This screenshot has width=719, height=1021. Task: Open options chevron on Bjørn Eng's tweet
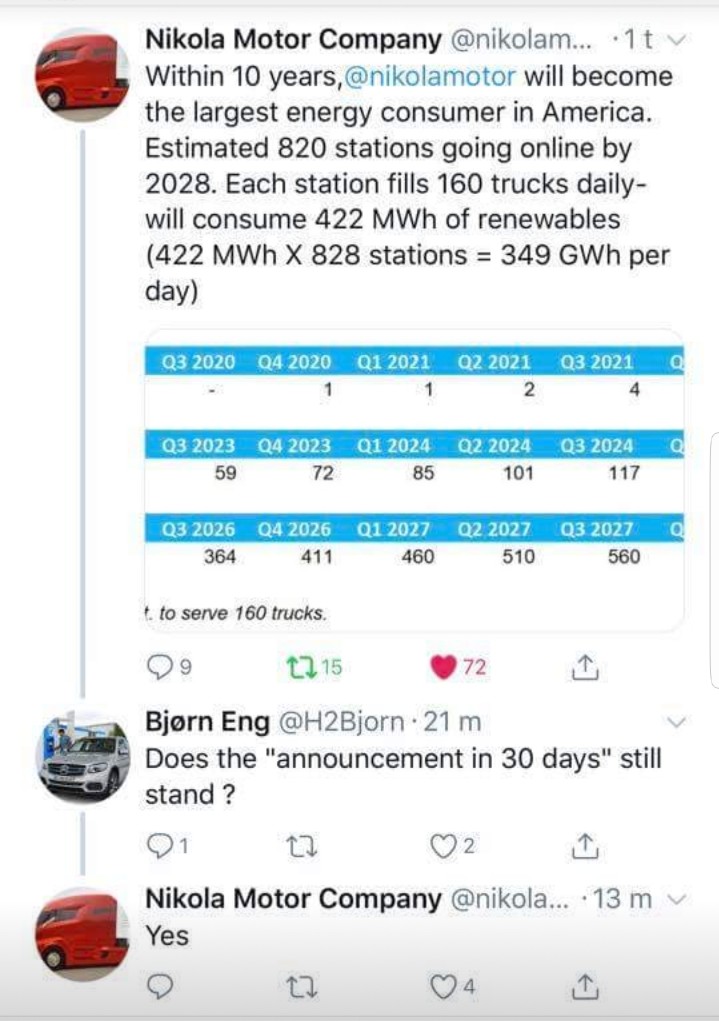677,721
